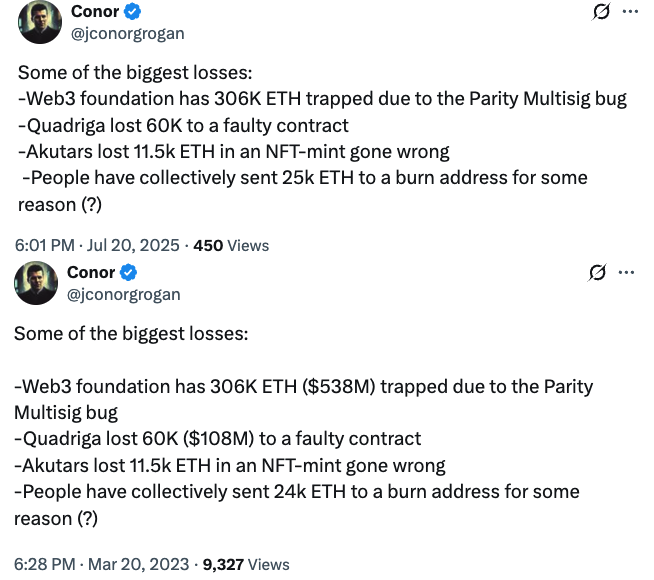Open the more options menu on the 2023 tweet
654x580 pixels.
tap(627, 273)
